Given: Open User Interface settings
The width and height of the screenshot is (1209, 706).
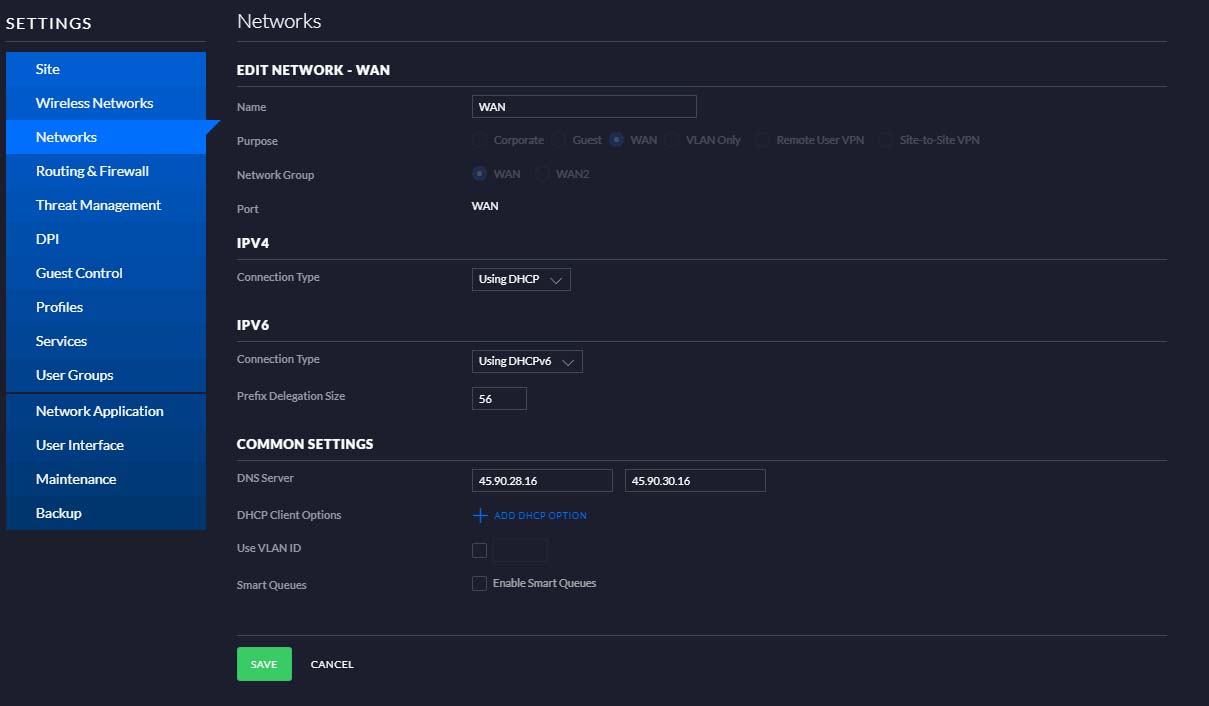Looking at the screenshot, I should coord(106,445).
